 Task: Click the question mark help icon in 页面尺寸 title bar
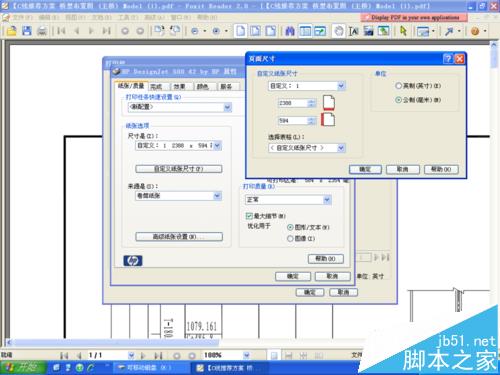[x=448, y=59]
